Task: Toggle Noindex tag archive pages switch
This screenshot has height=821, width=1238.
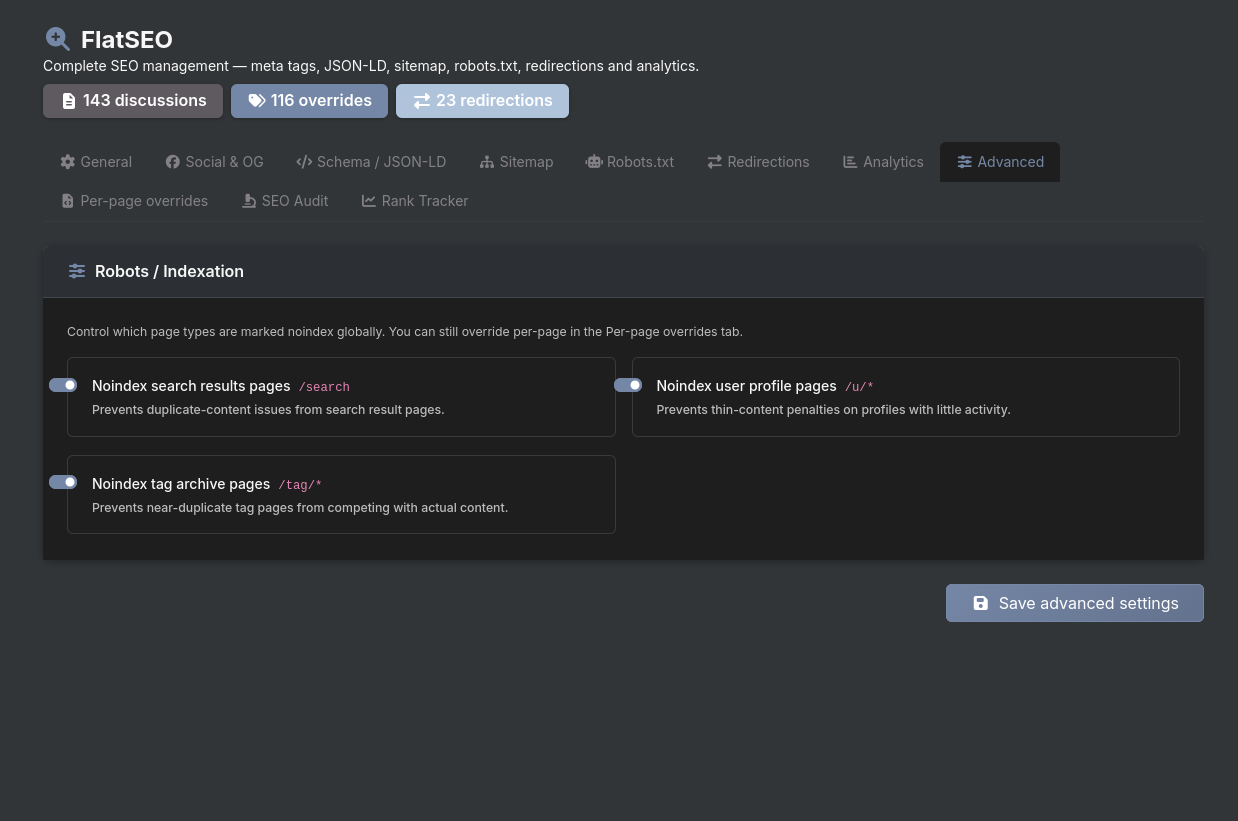Action: [x=63, y=482]
